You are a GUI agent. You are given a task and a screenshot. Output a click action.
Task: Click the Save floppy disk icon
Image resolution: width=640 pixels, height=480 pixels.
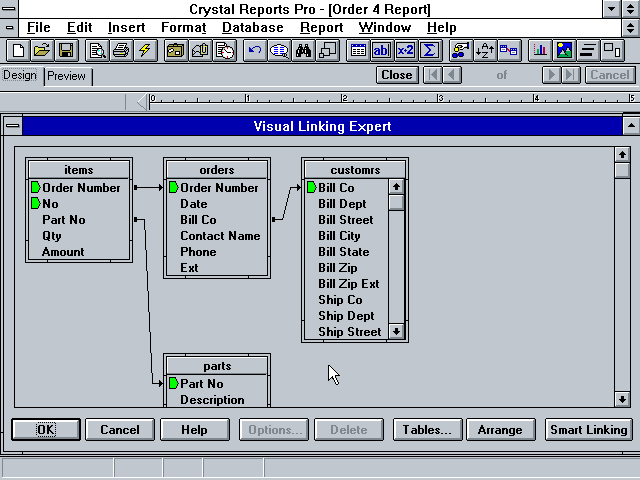point(66,51)
